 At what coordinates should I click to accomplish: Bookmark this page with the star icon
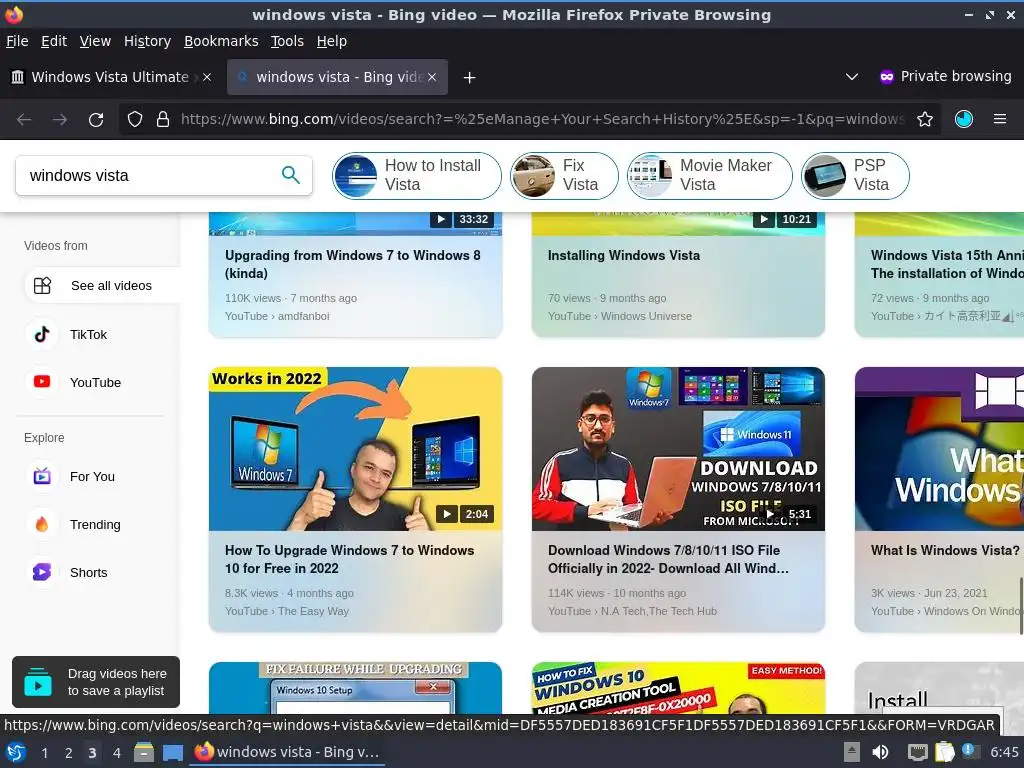click(x=925, y=120)
